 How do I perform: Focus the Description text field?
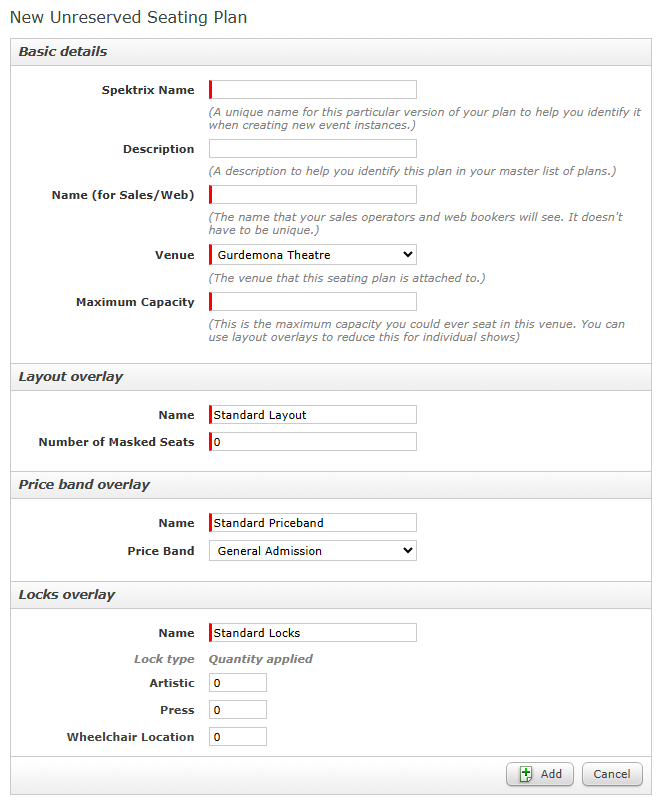point(313,148)
